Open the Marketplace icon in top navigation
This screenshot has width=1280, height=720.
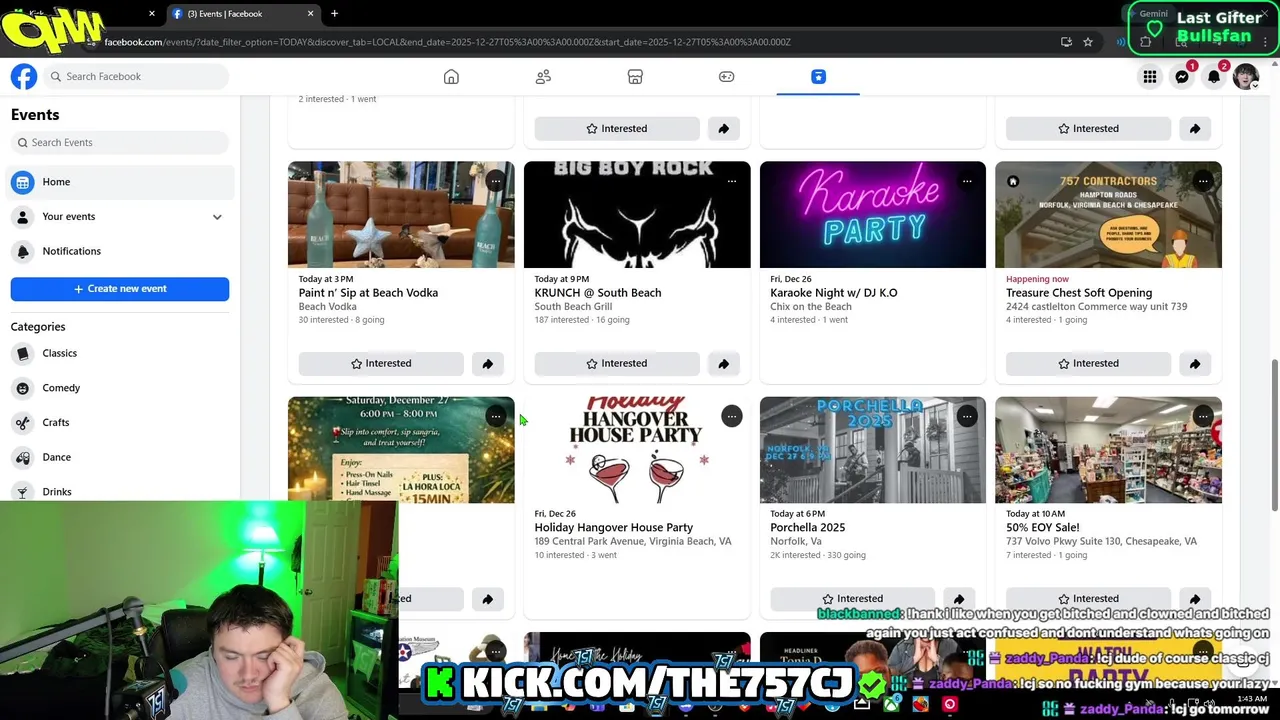tap(634, 77)
